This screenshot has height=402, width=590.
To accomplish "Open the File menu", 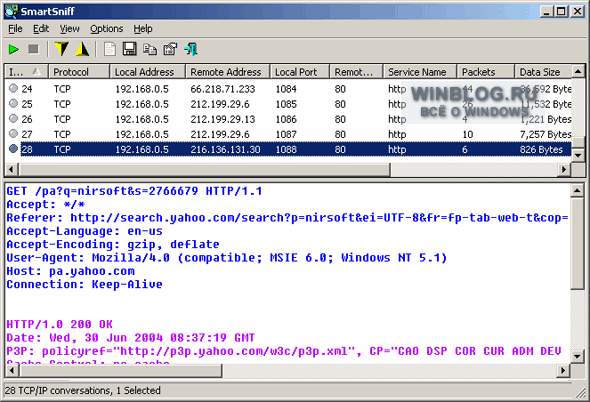I will point(15,29).
